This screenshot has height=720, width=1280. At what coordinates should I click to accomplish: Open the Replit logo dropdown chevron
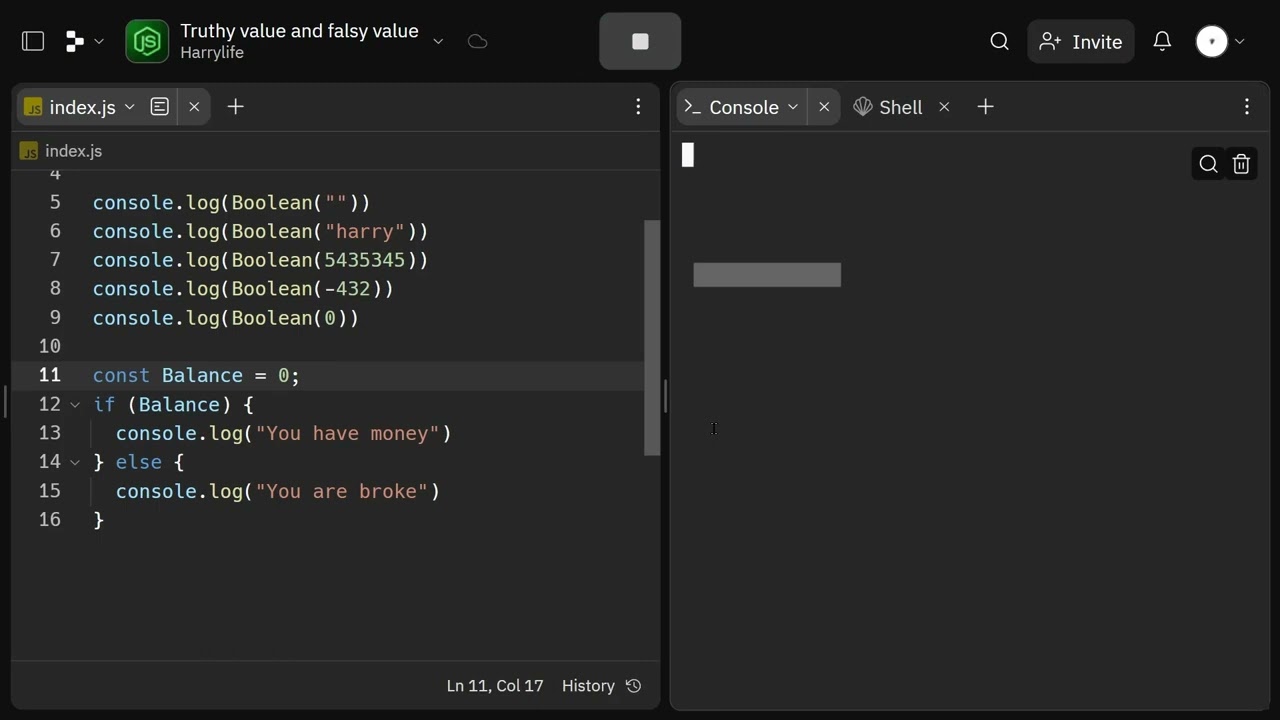pyautogui.click(x=98, y=41)
